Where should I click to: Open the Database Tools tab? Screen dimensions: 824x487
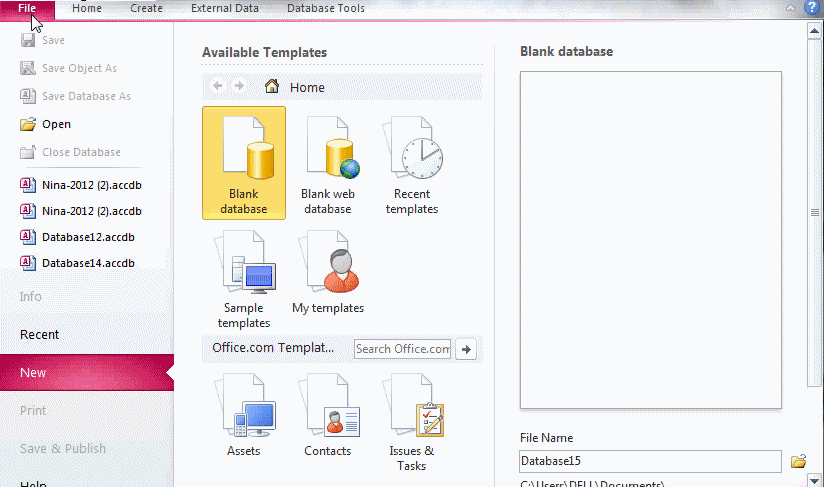coord(325,8)
